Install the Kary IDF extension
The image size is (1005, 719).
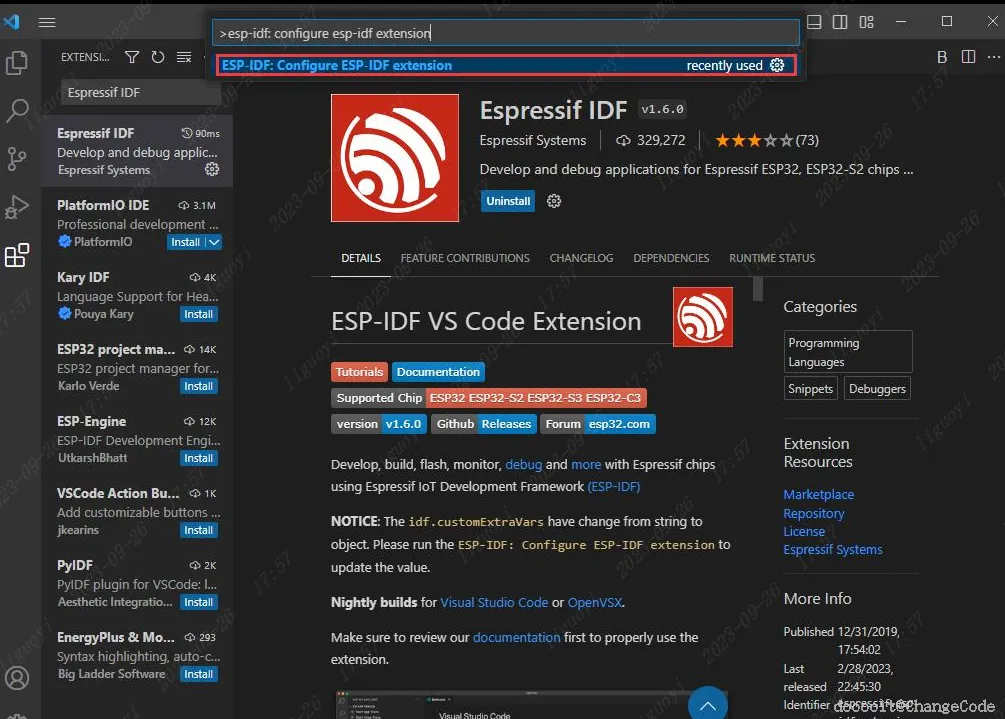pos(199,314)
